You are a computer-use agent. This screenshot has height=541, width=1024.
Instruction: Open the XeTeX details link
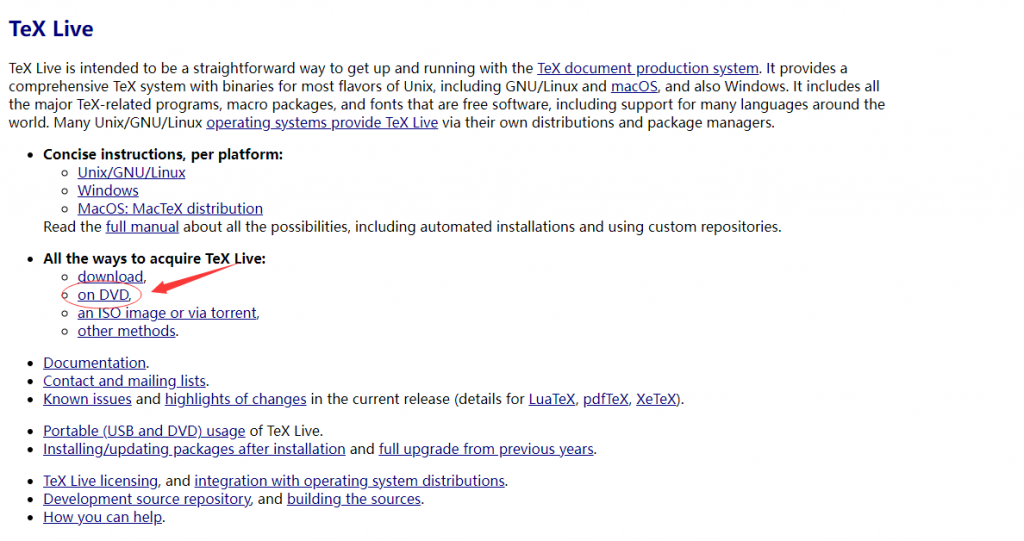pyautogui.click(x=656, y=399)
